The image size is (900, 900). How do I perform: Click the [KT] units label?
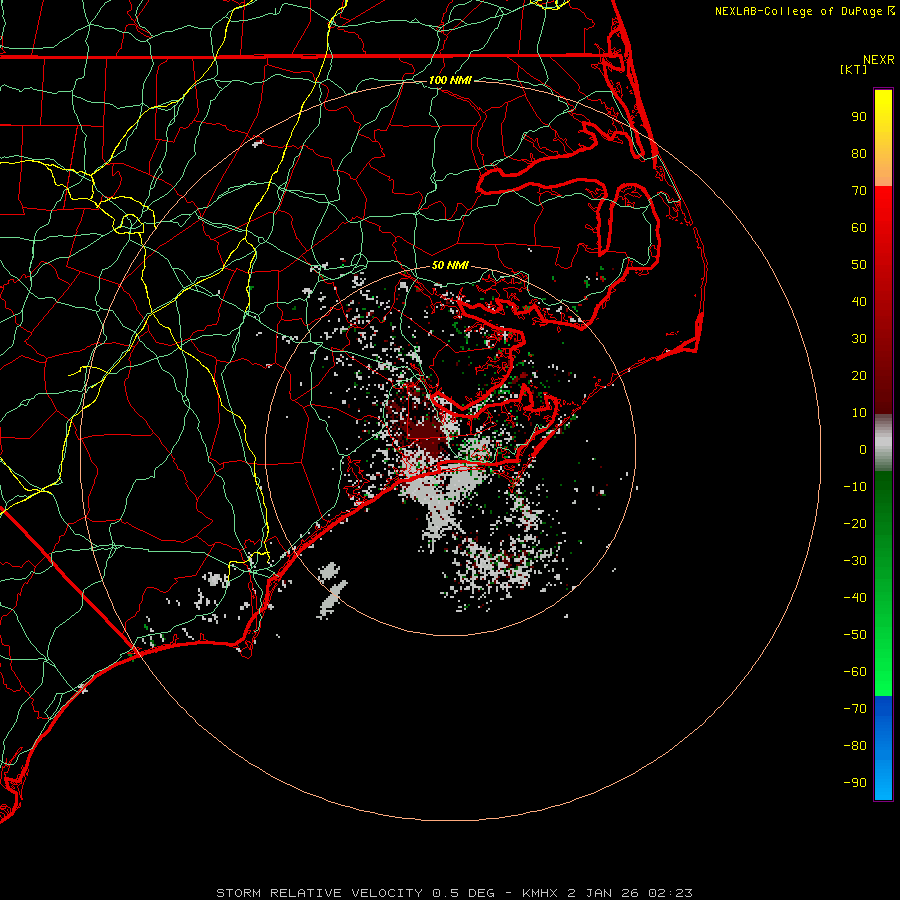pos(854,69)
